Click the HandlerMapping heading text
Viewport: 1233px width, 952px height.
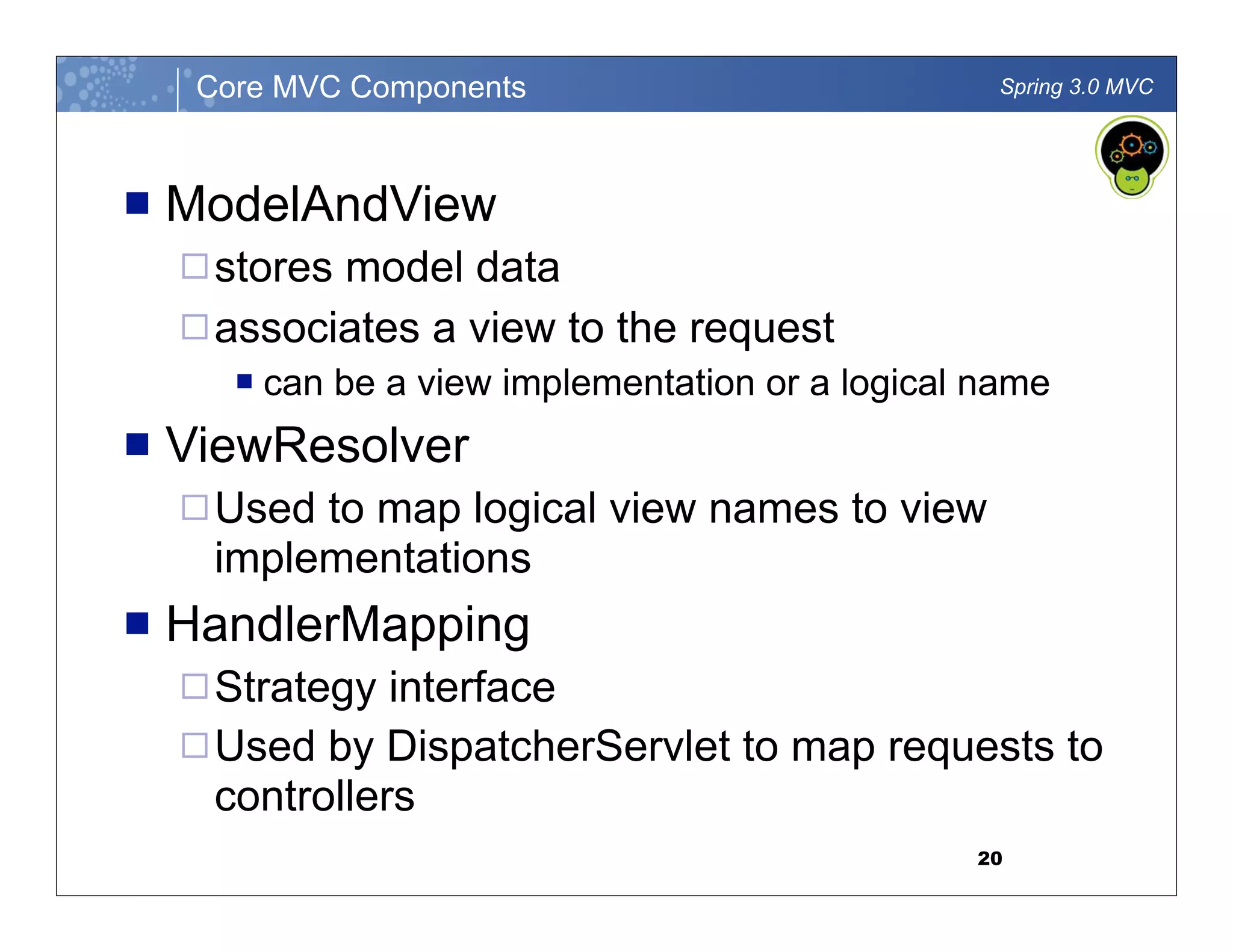[347, 625]
